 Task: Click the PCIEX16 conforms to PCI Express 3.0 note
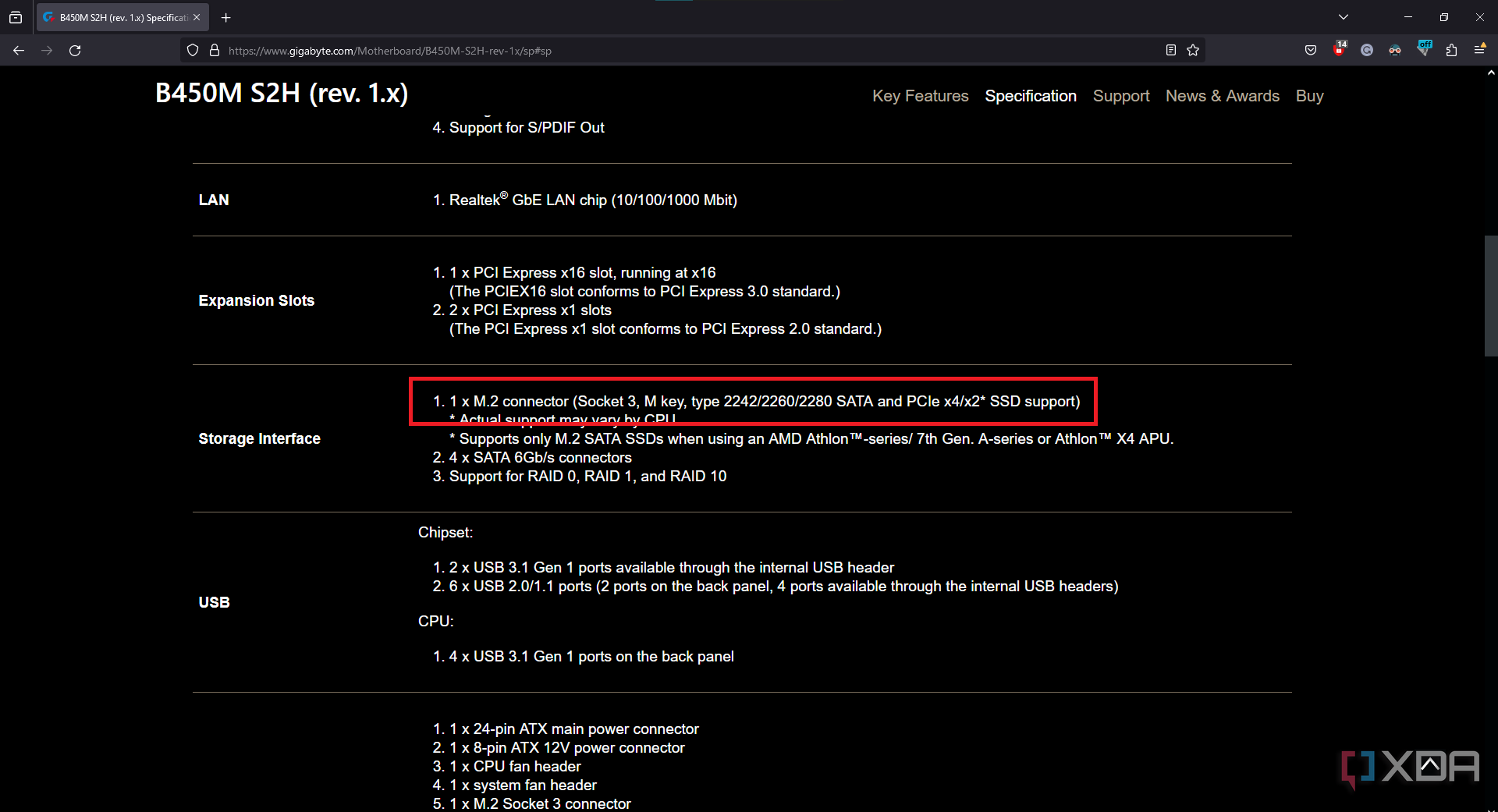tap(644, 291)
